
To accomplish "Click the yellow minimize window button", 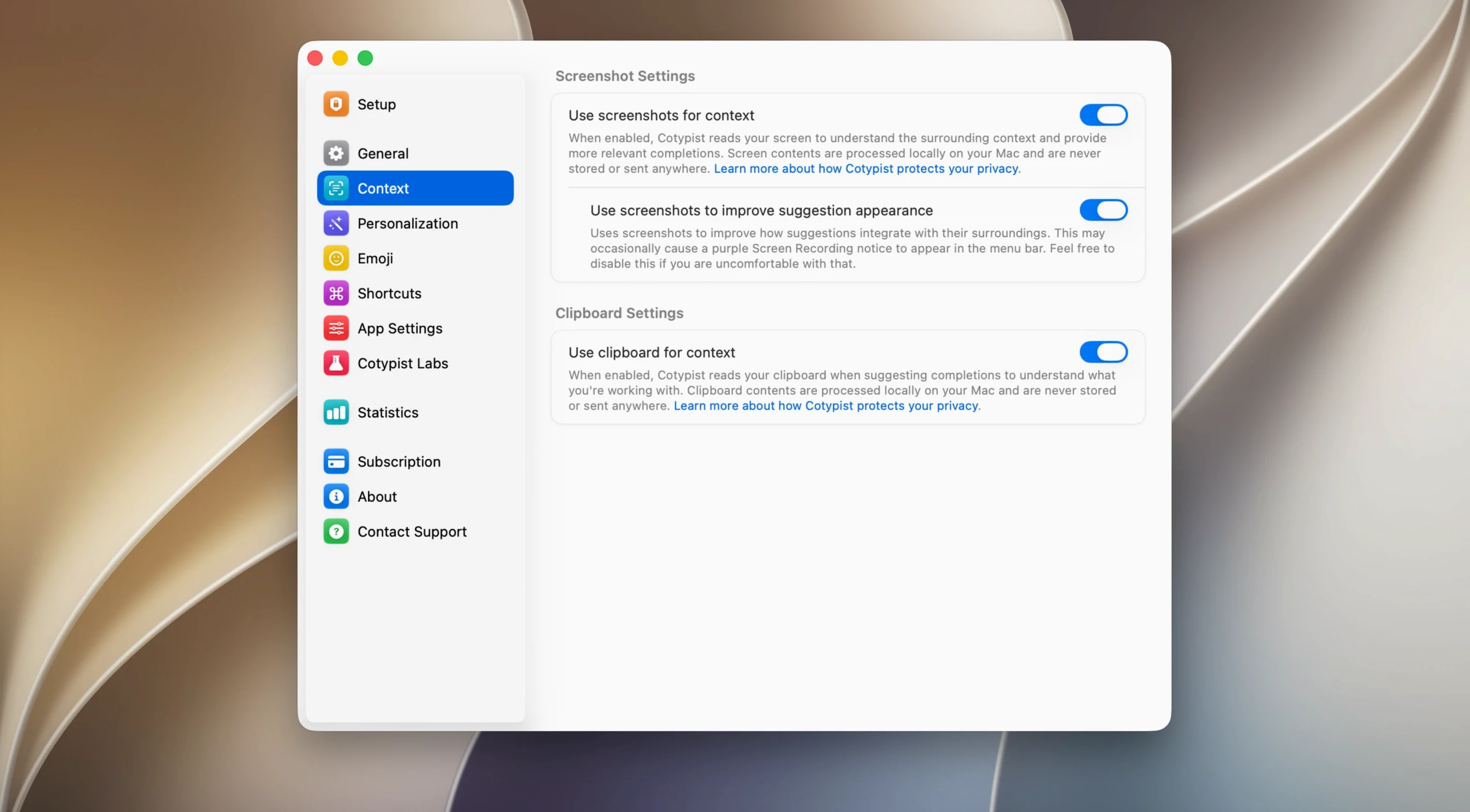I will click(x=340, y=57).
